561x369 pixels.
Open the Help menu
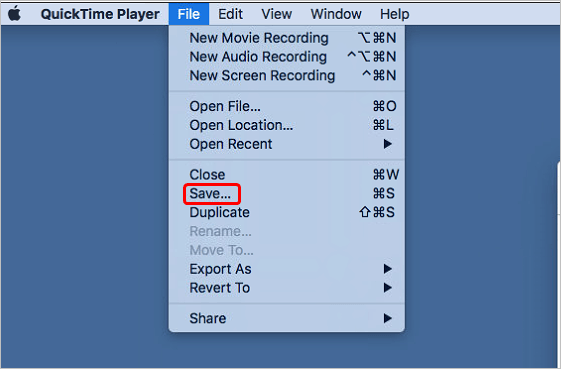[395, 14]
